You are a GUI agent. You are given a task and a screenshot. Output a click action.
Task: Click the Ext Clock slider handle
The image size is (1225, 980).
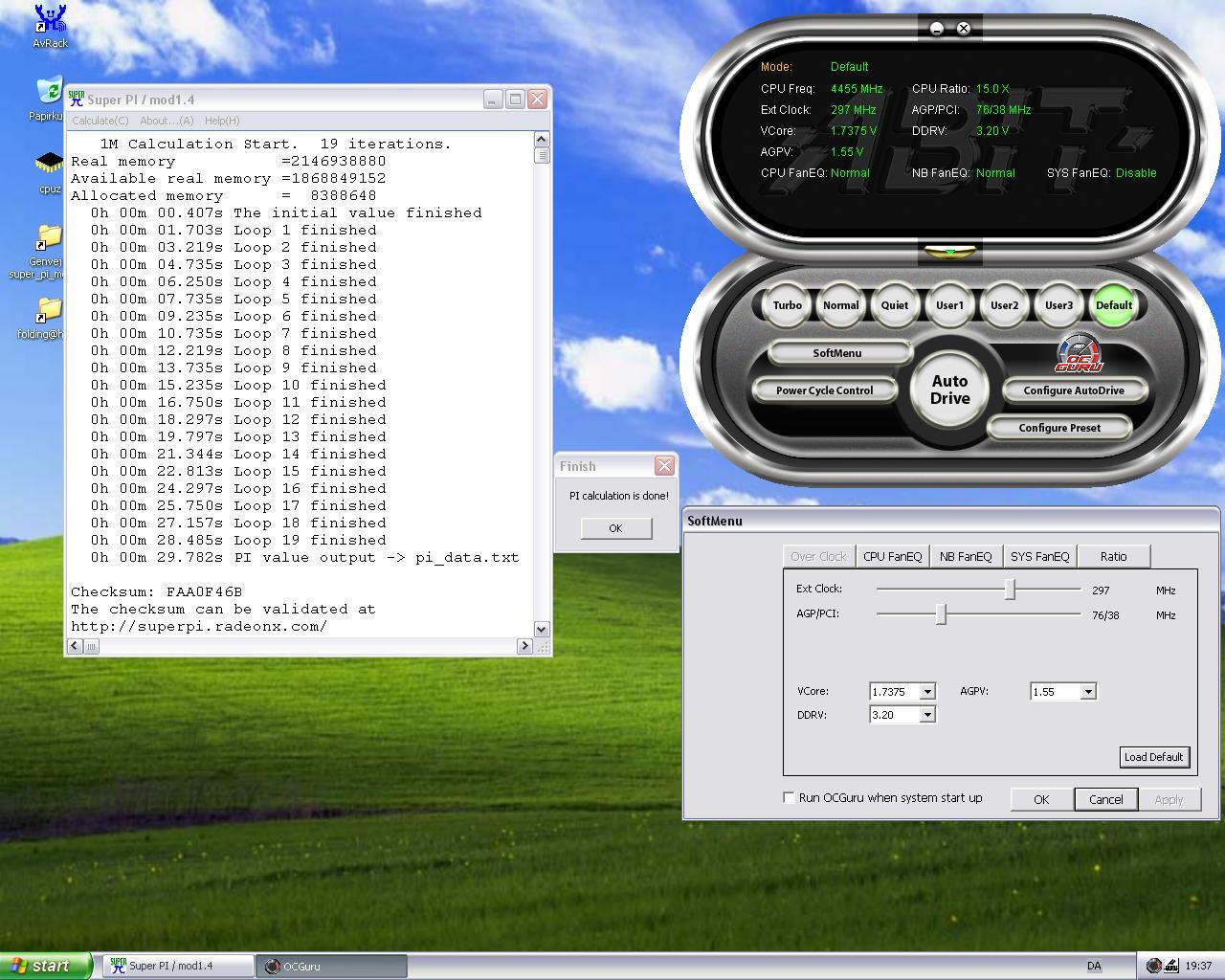click(1010, 590)
